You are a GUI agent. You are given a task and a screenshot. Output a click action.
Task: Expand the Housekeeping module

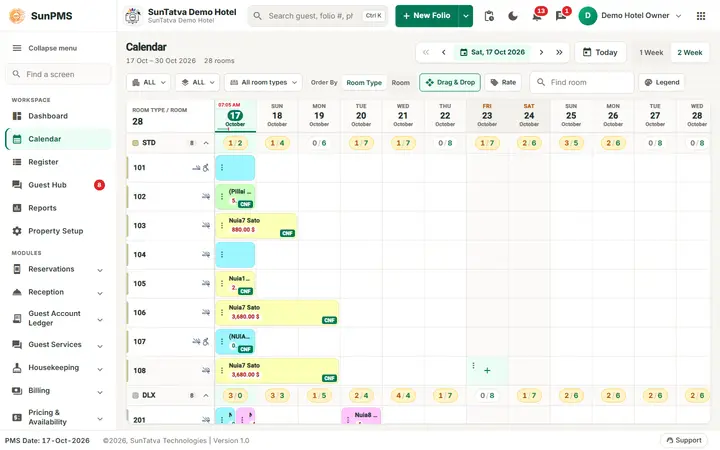[x=58, y=368]
